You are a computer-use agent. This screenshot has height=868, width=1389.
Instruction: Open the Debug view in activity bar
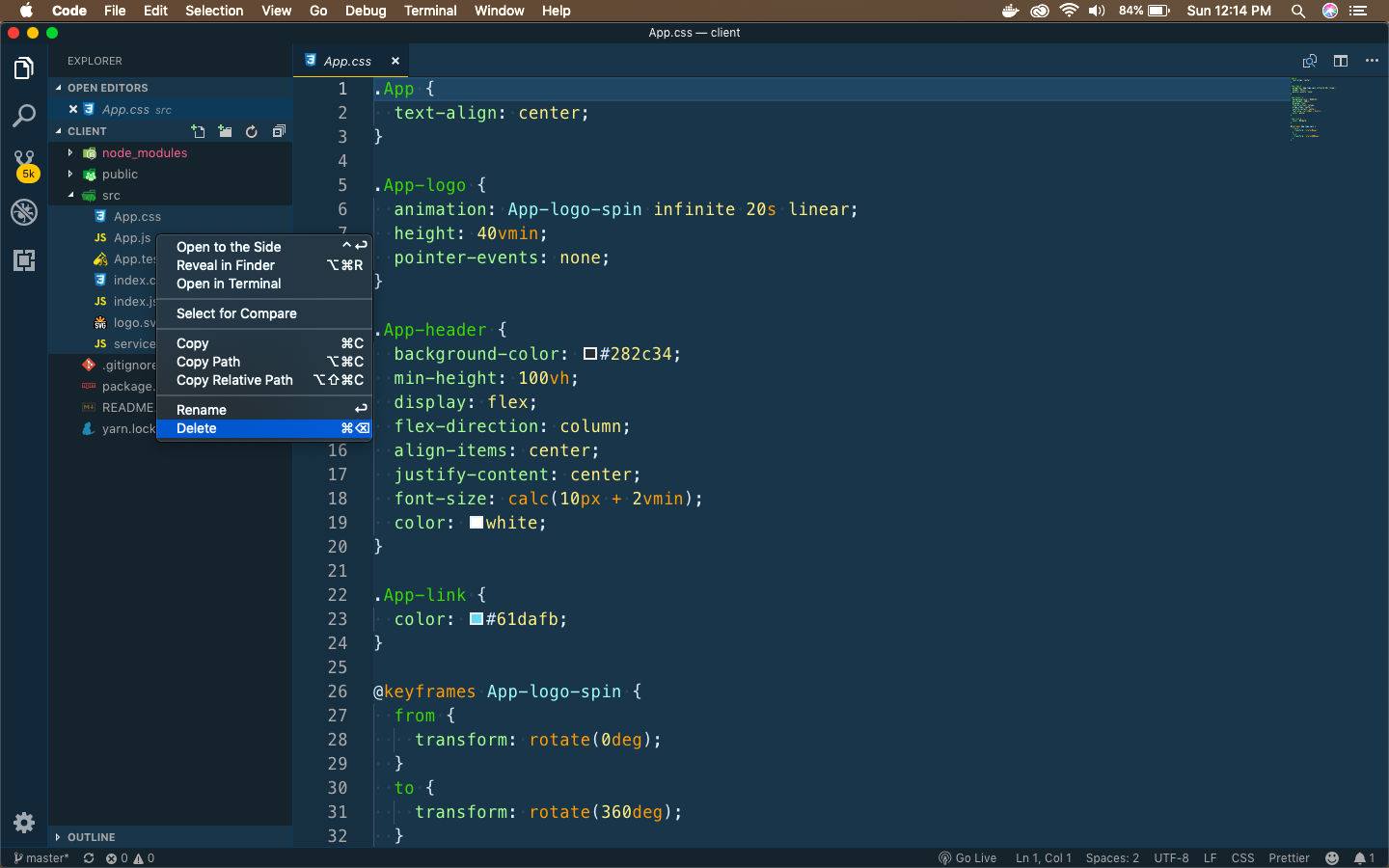pyautogui.click(x=24, y=212)
